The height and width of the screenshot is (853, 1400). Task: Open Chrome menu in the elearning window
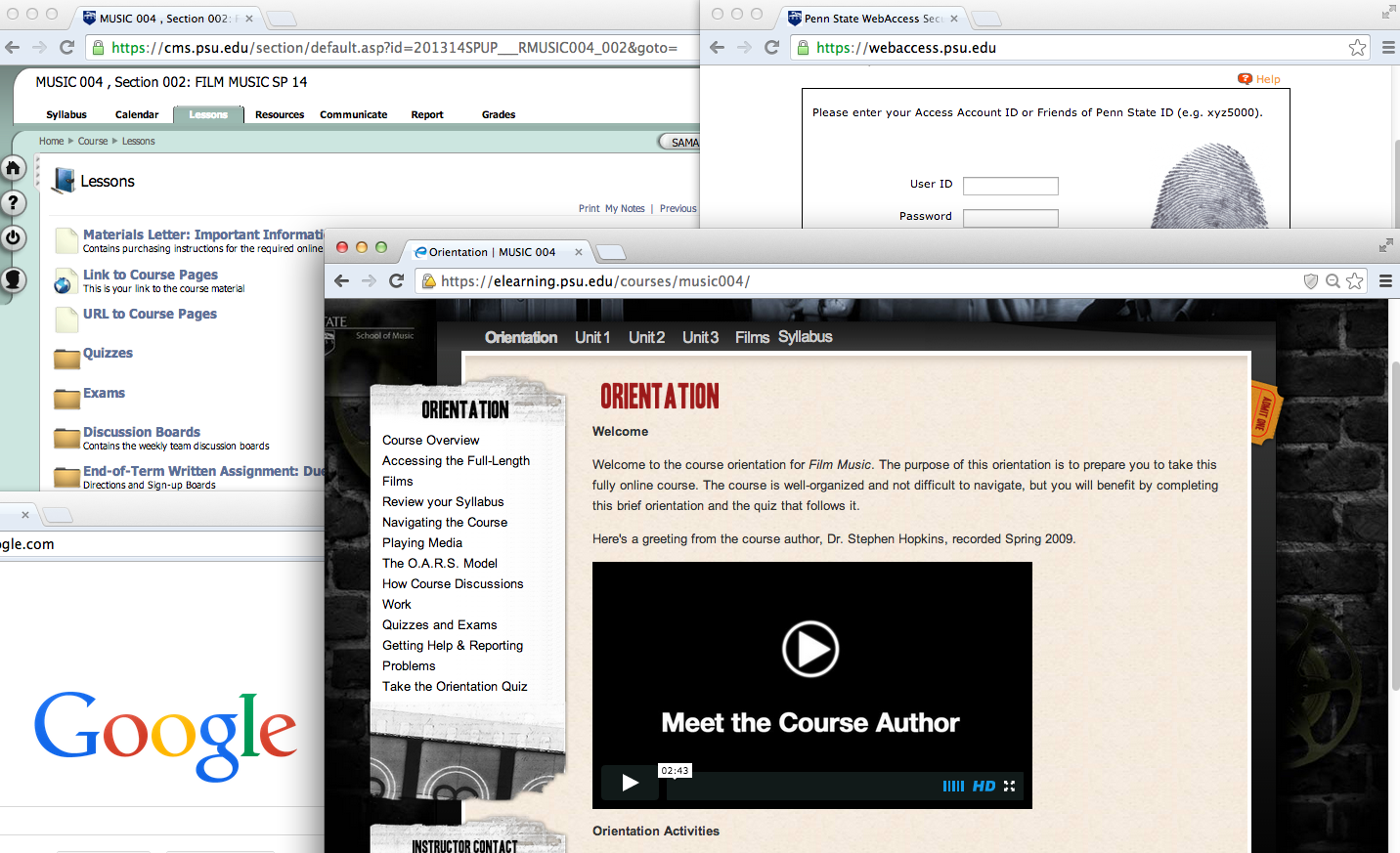(x=1385, y=281)
